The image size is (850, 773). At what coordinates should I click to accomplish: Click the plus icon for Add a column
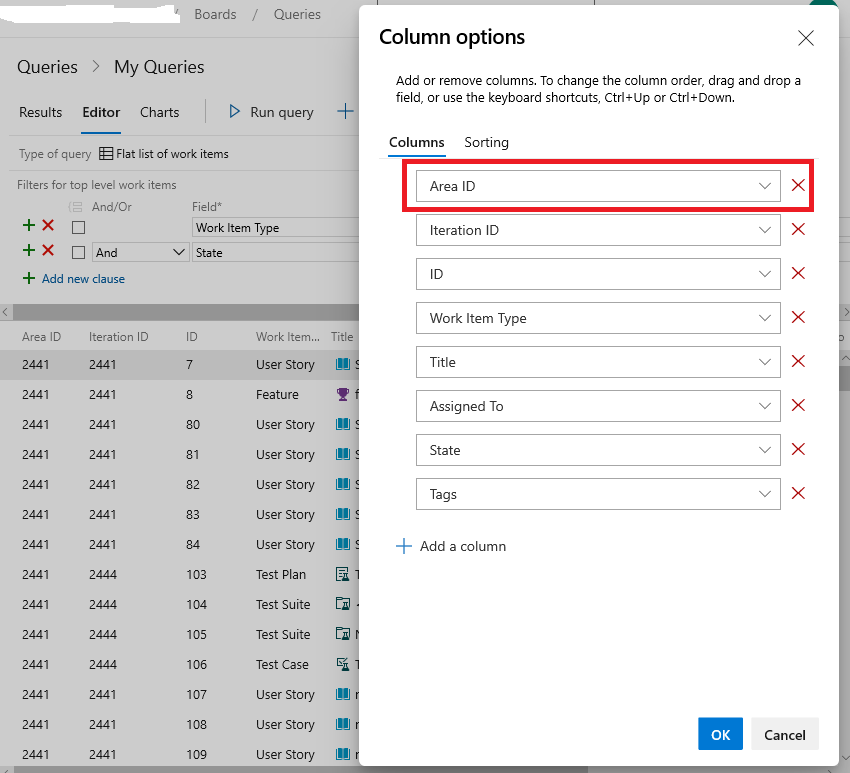point(404,546)
